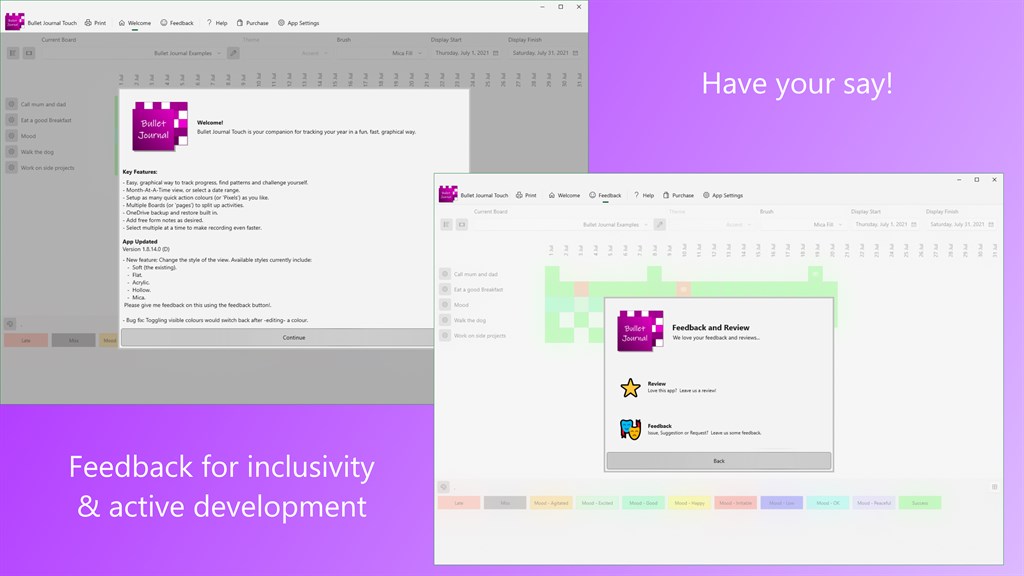Select the Mood - OK colour
The height and width of the screenshot is (576, 1024).
pyautogui.click(x=828, y=503)
